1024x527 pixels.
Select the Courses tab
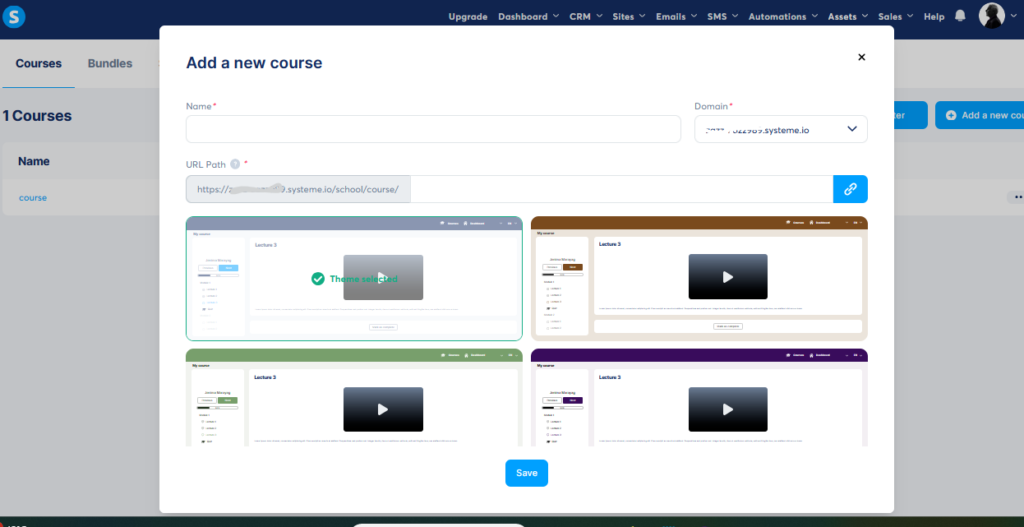point(38,63)
